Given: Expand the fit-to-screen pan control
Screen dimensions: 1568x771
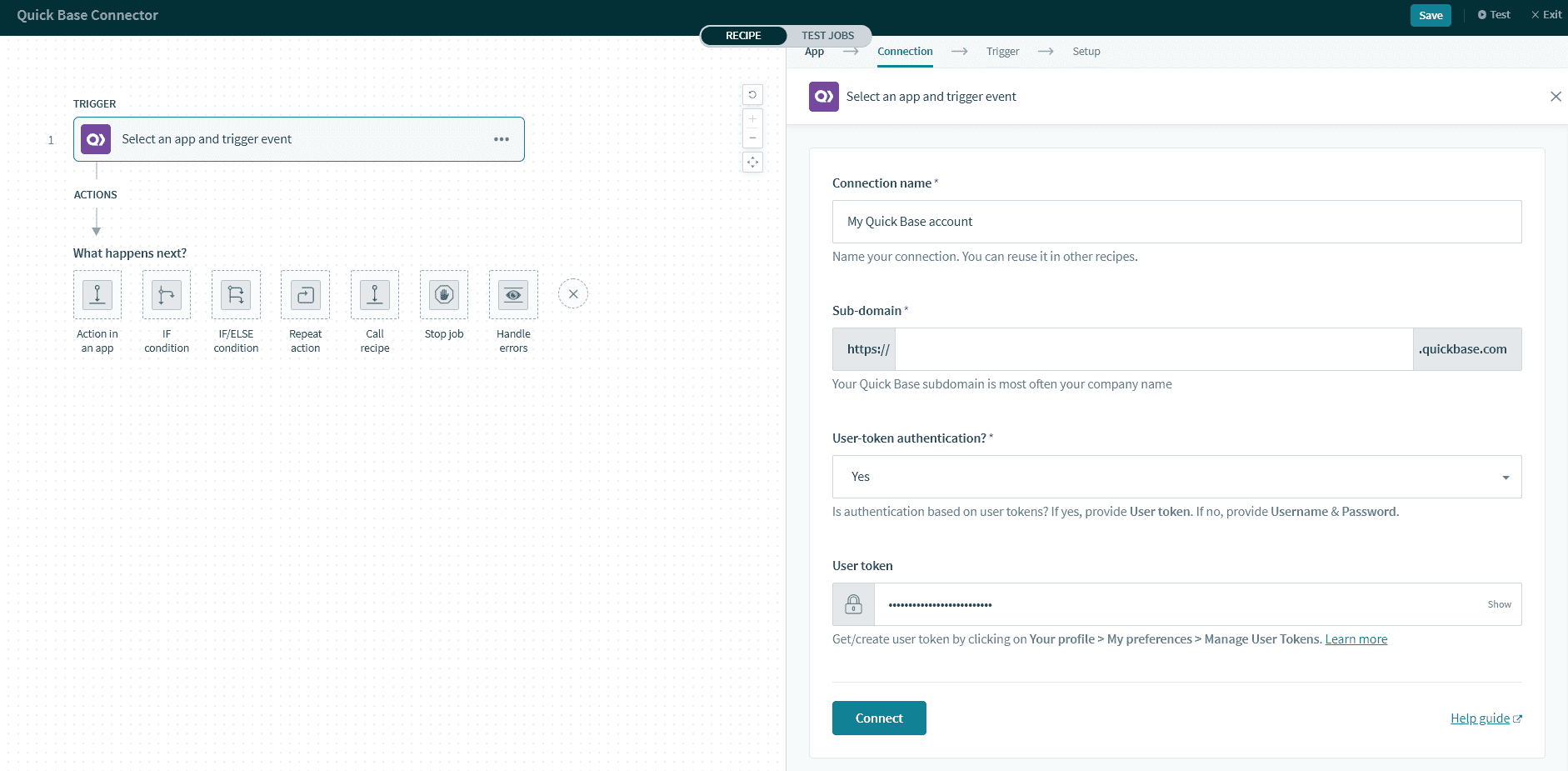Looking at the screenshot, I should tap(752, 162).
